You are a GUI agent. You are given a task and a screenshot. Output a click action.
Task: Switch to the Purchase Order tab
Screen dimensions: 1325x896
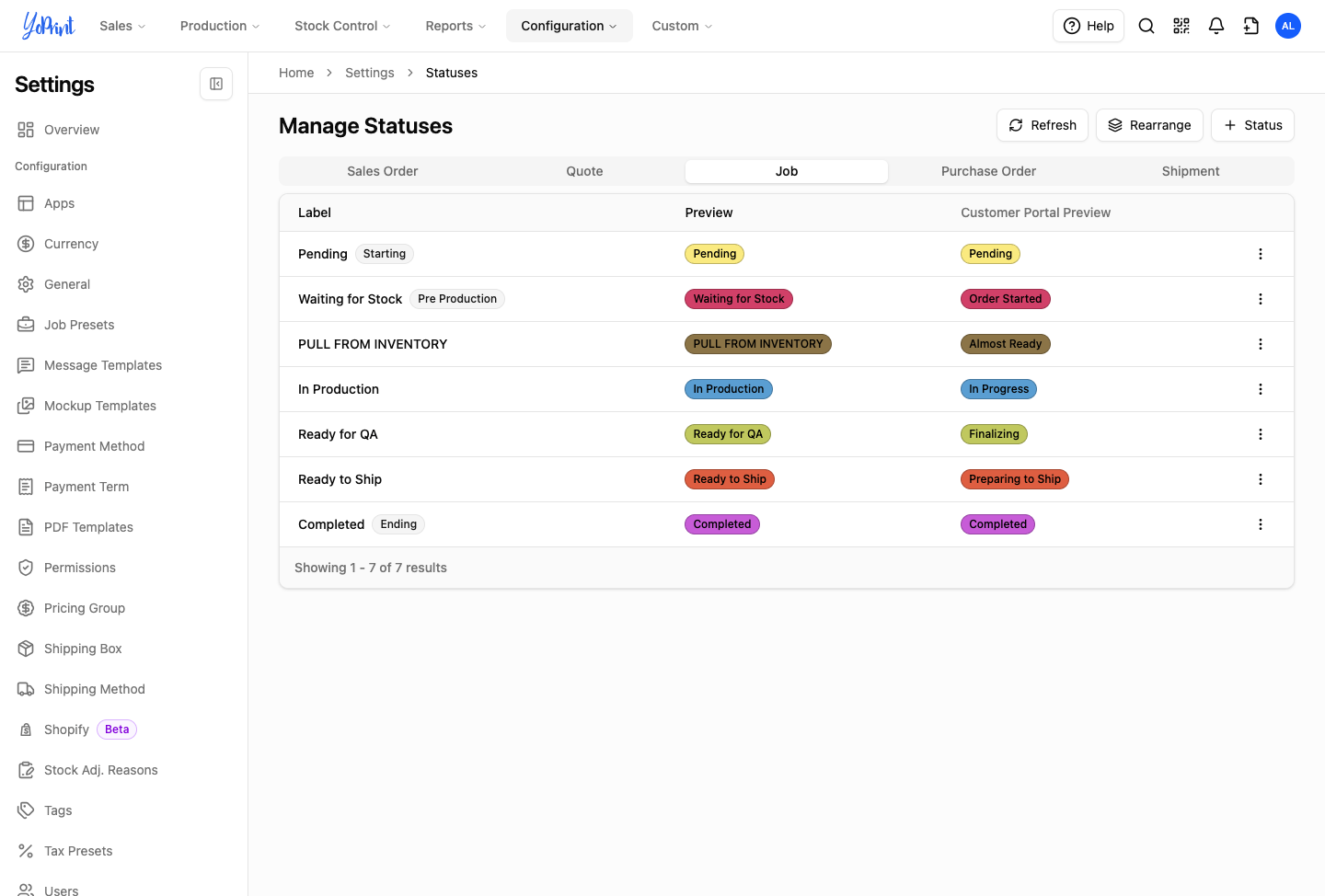point(988,171)
